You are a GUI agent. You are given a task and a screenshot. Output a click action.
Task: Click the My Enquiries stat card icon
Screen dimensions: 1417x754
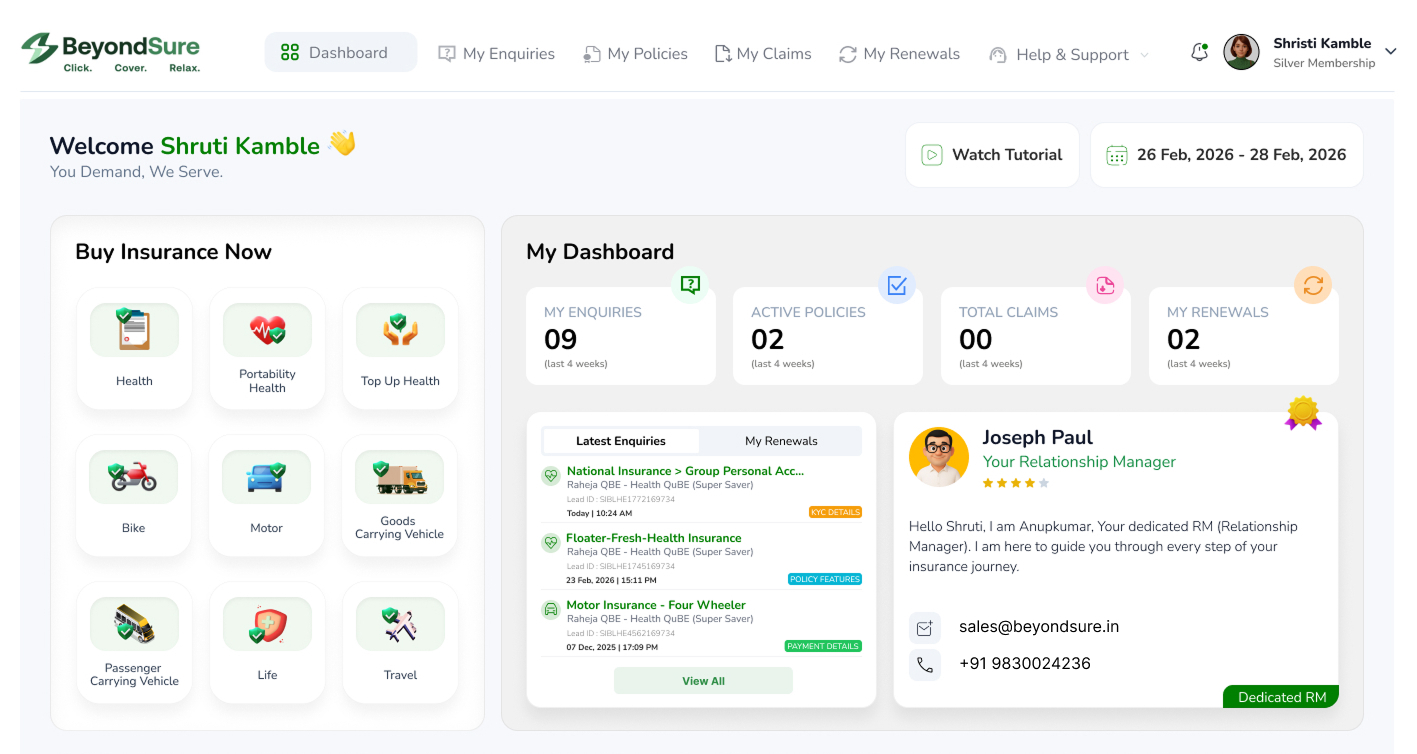(690, 285)
